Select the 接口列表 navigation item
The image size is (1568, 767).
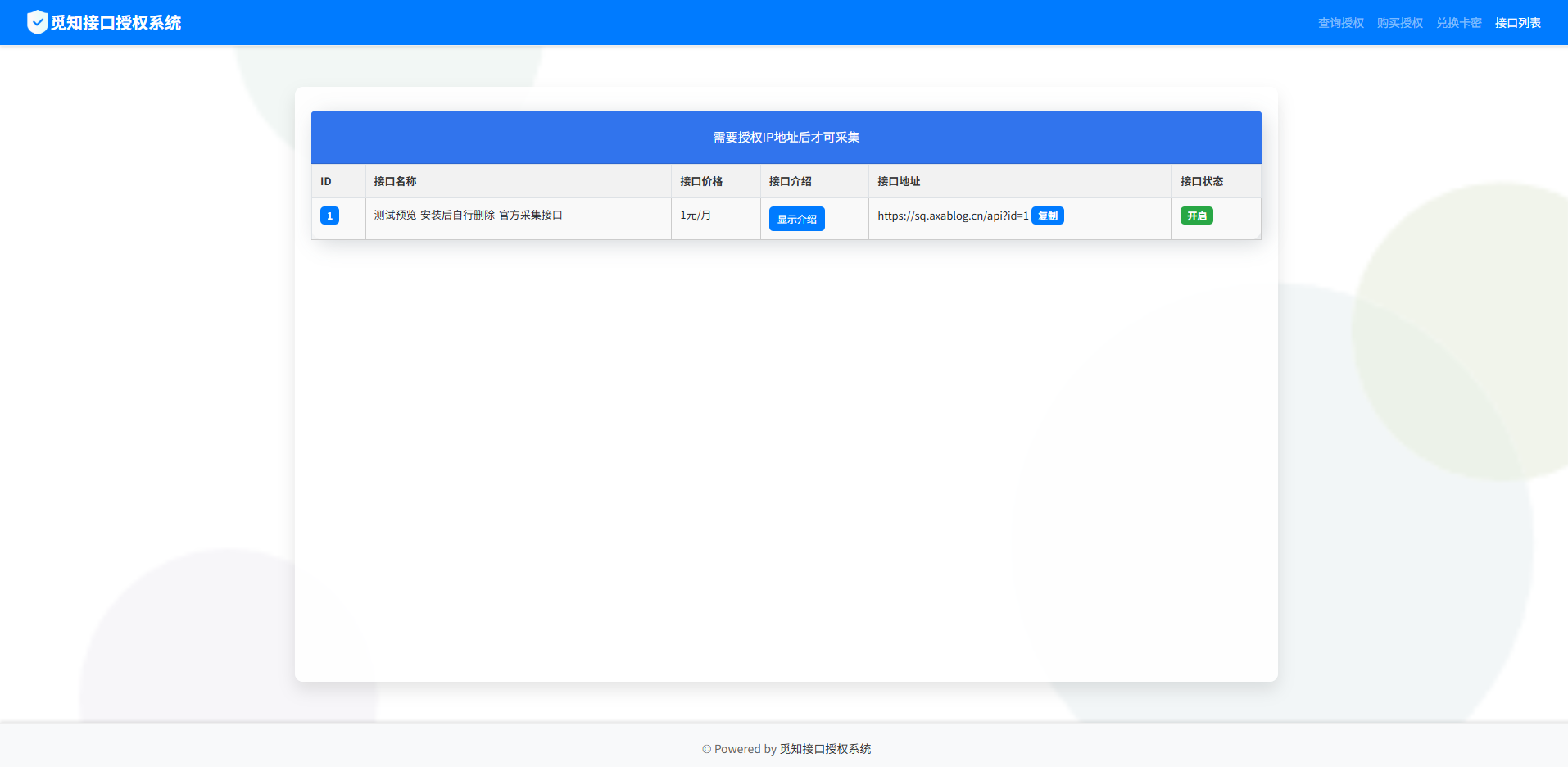1517,23
